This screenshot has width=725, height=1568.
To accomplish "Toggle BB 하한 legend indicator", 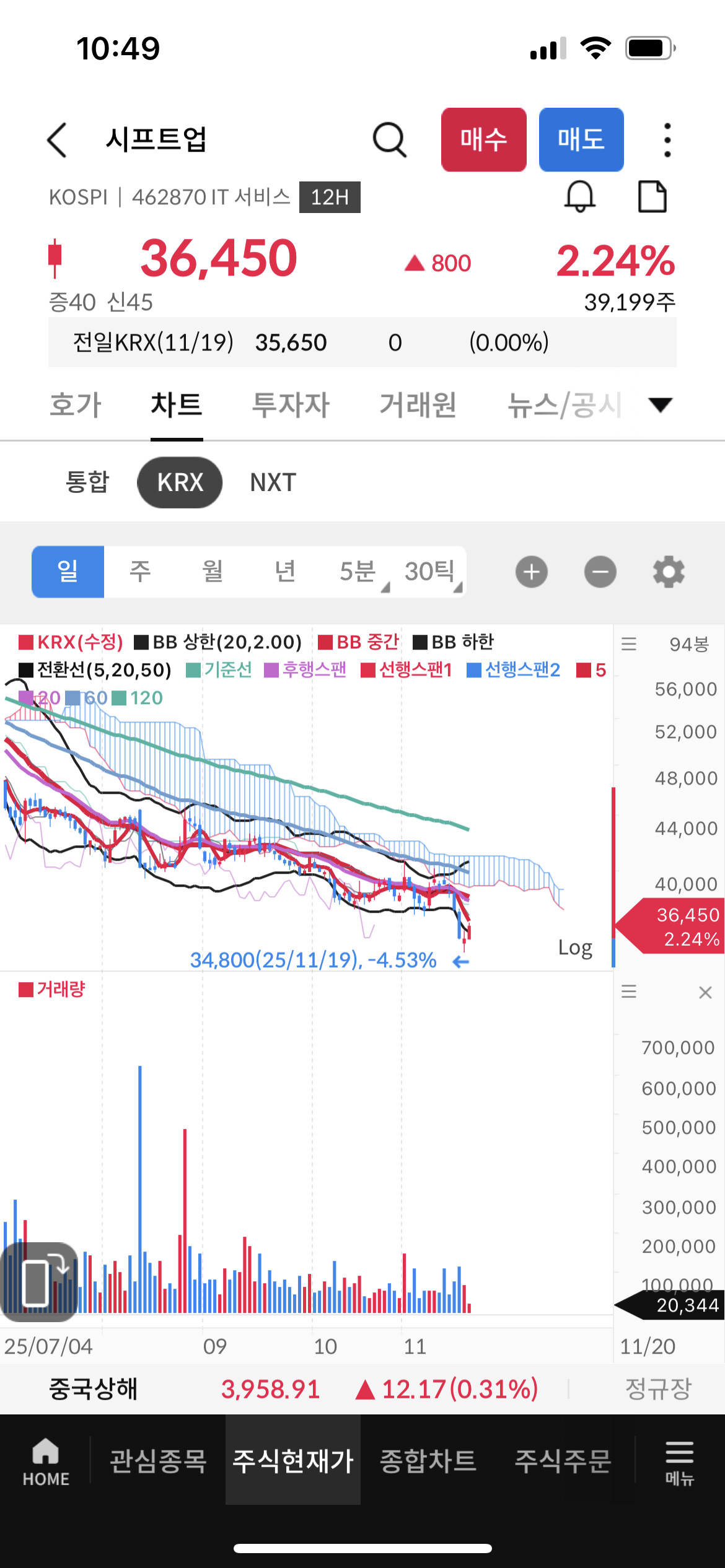I will pos(453,642).
